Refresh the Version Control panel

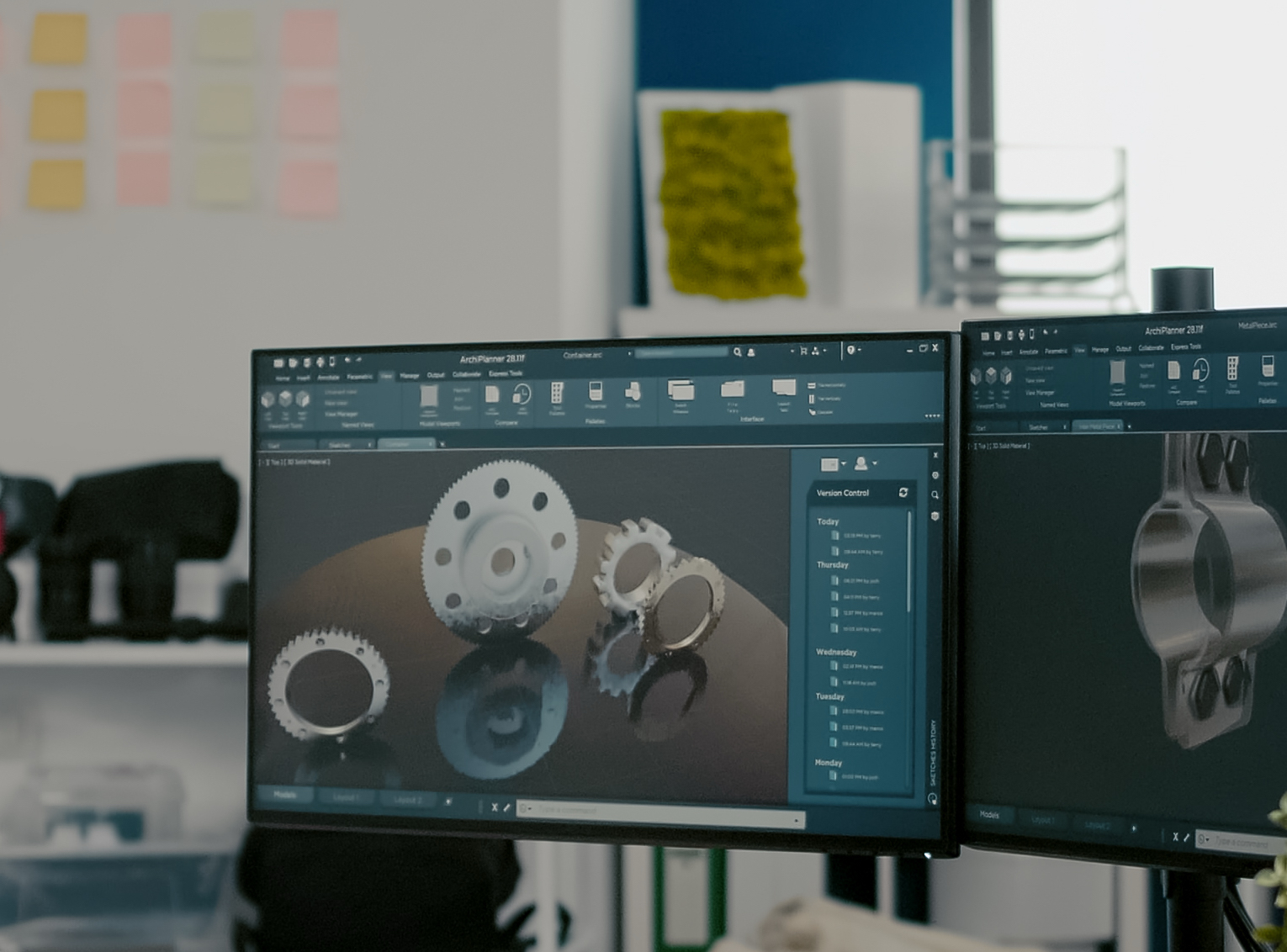[903, 493]
